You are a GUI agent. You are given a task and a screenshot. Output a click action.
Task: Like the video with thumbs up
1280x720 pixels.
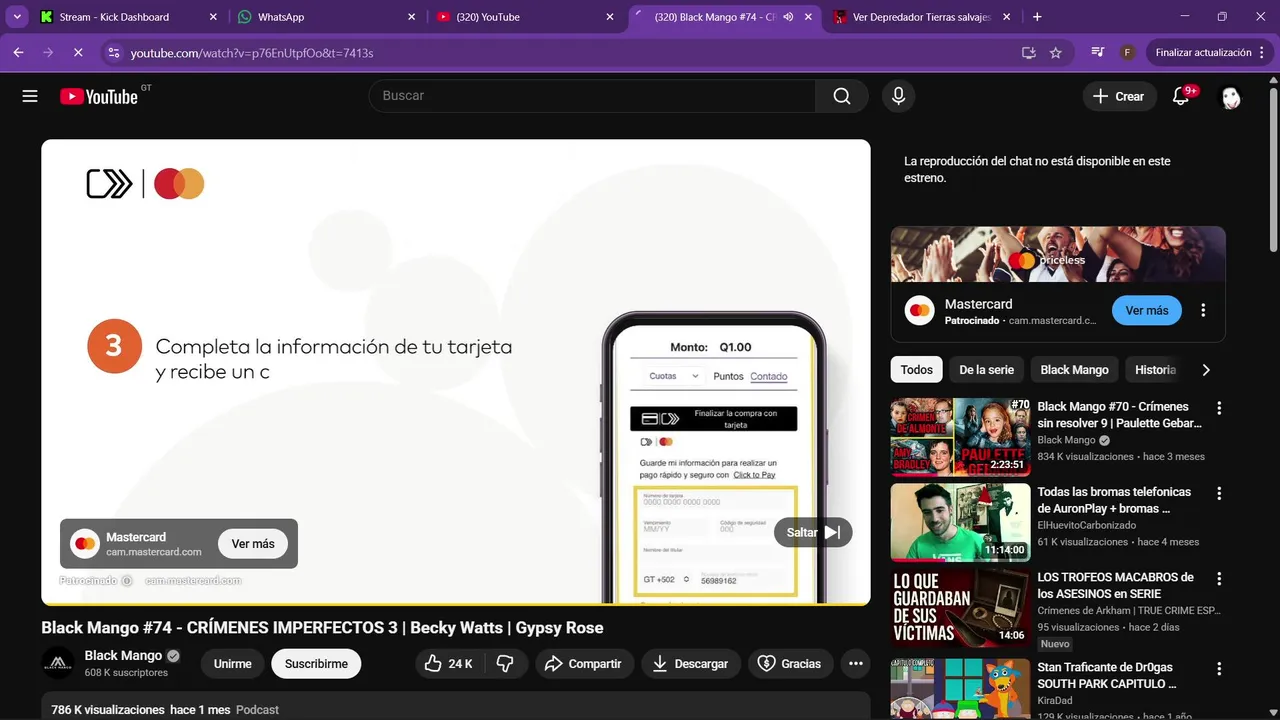[447, 664]
